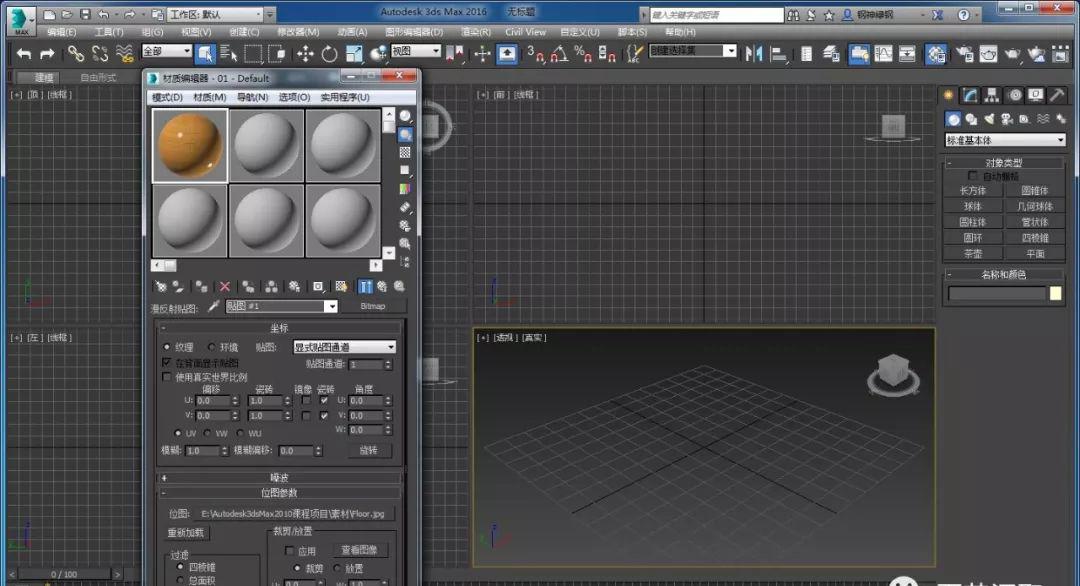Toggle 自动栅格 checkbox in command panel
Viewport: 1080px width, 586px height.
coord(973,176)
